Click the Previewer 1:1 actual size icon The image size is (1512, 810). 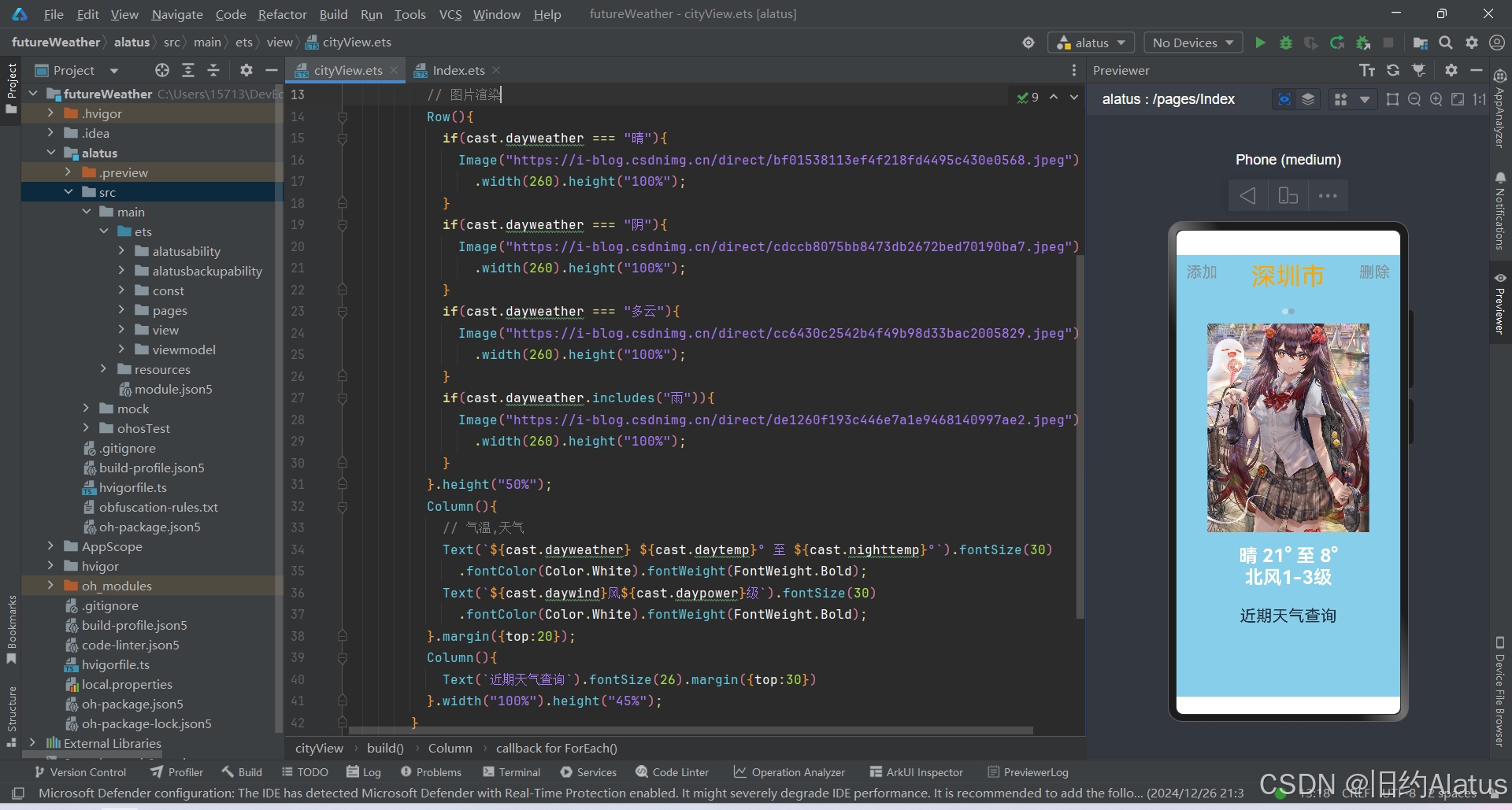click(1480, 99)
